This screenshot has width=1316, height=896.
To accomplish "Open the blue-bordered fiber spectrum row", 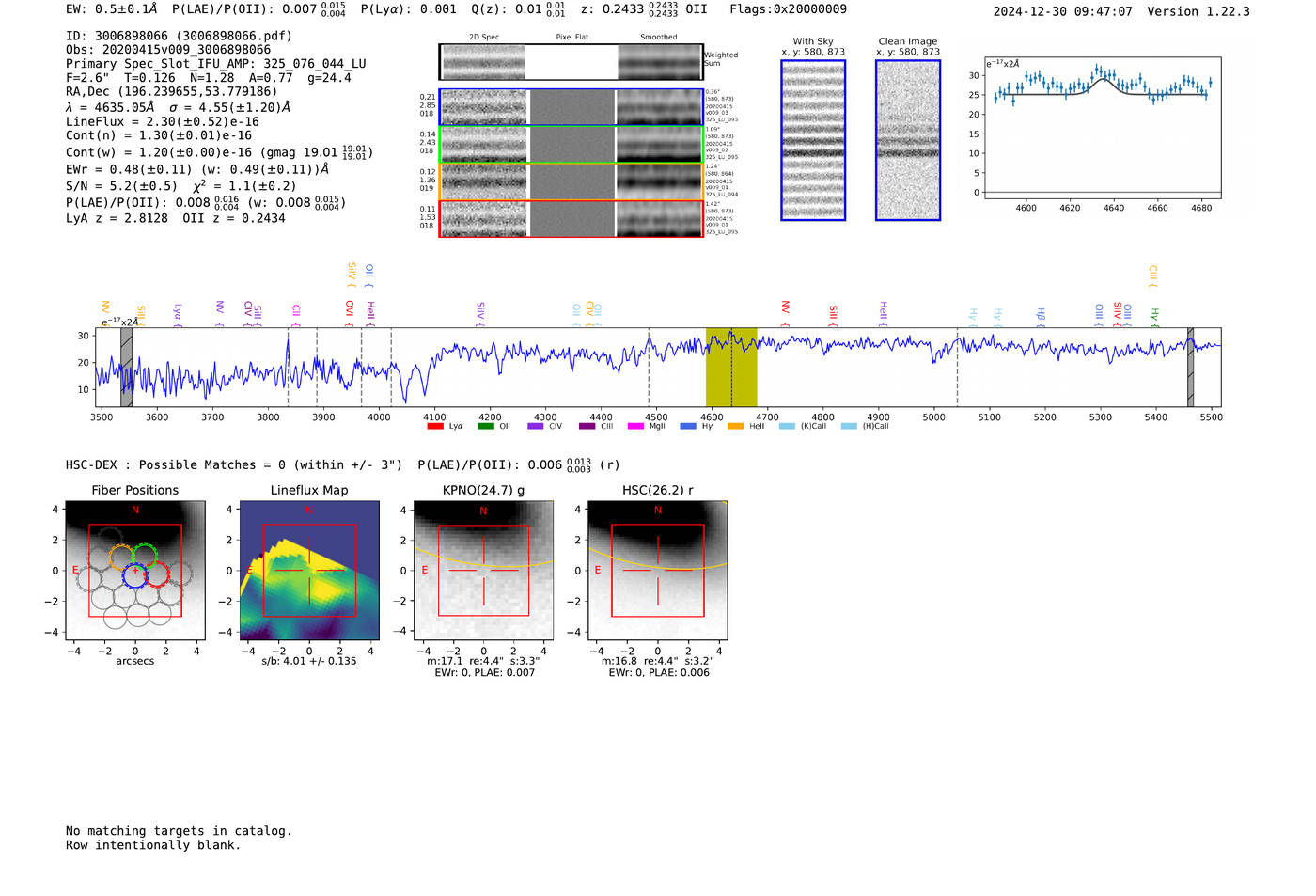I will 571,107.
